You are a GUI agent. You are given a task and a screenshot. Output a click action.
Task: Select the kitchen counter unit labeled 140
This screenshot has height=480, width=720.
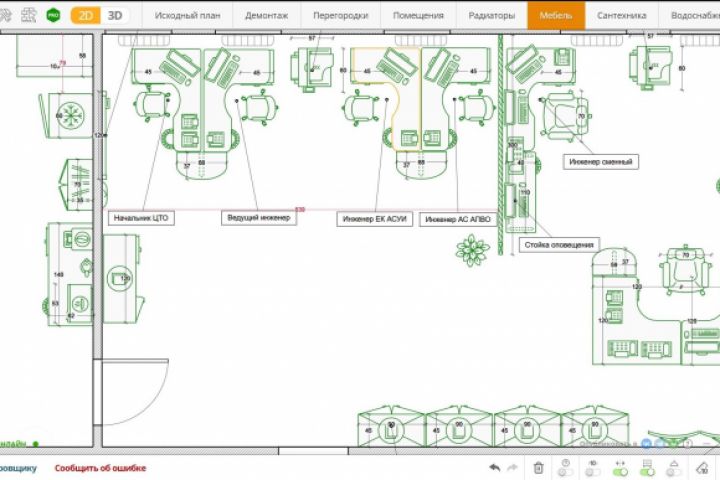(x=69, y=274)
